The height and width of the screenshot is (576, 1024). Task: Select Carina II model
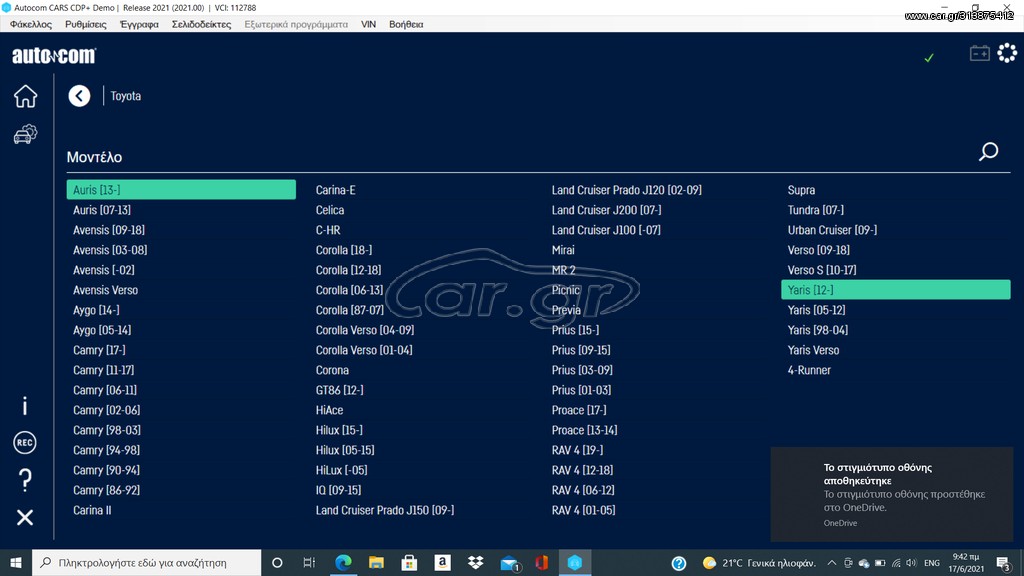(x=92, y=510)
